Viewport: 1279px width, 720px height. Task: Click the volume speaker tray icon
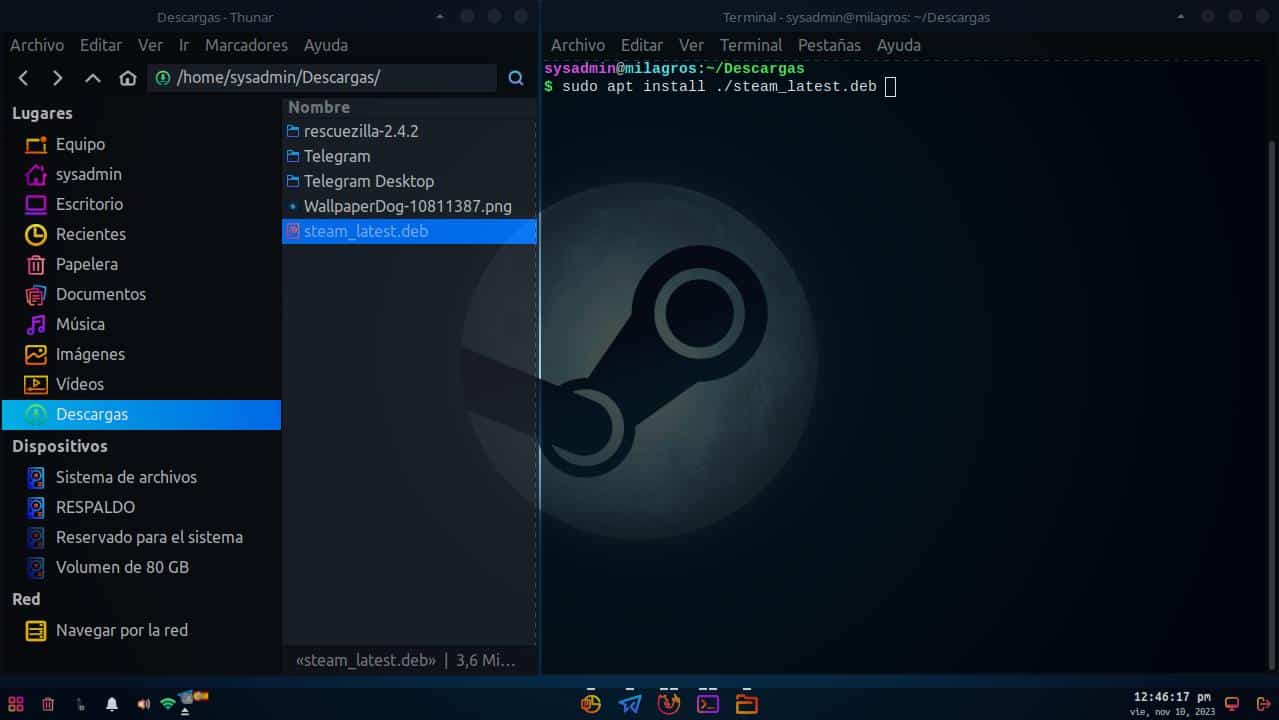[x=143, y=704]
